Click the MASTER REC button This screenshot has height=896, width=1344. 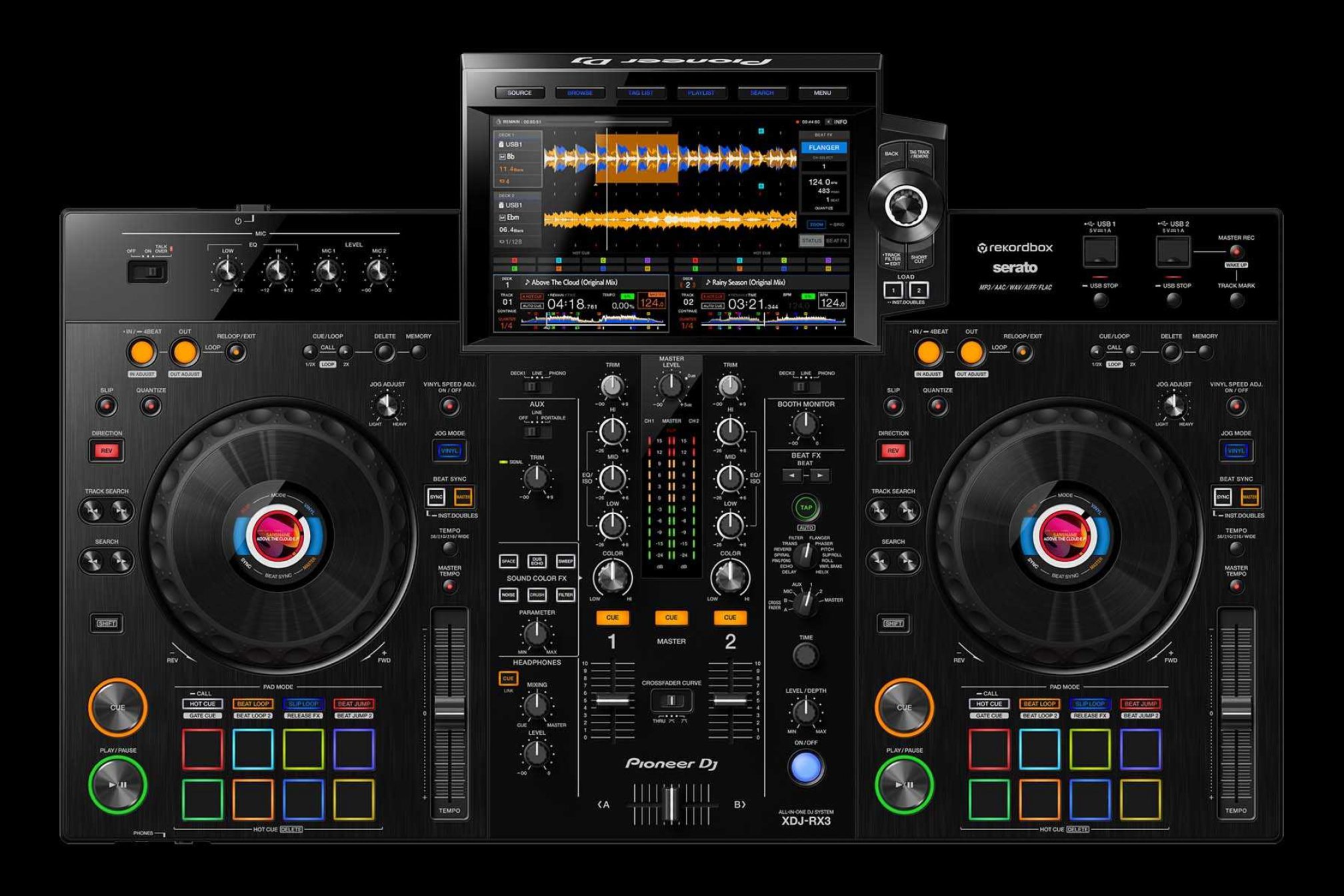(x=1236, y=251)
